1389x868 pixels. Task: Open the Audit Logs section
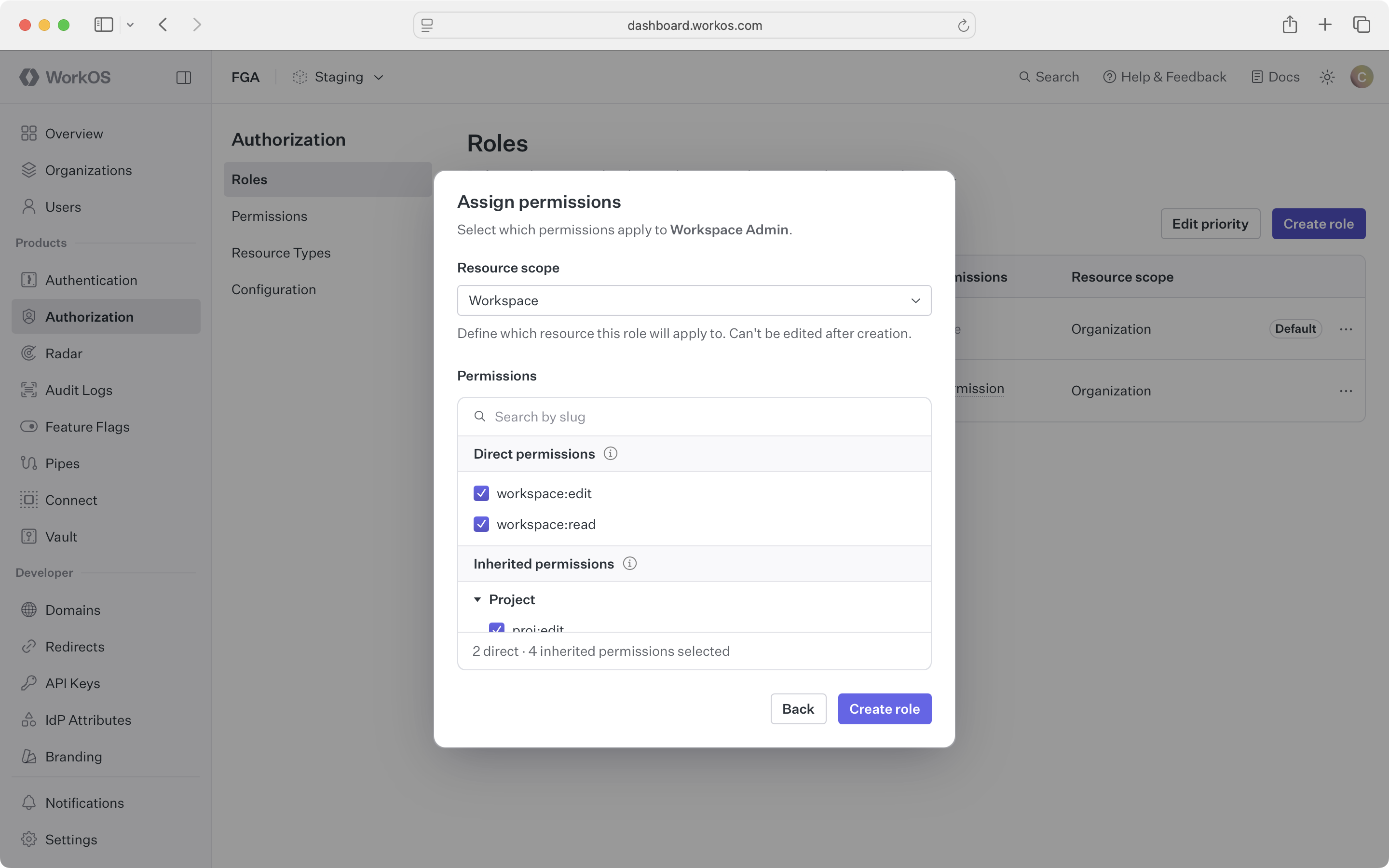[x=79, y=390]
